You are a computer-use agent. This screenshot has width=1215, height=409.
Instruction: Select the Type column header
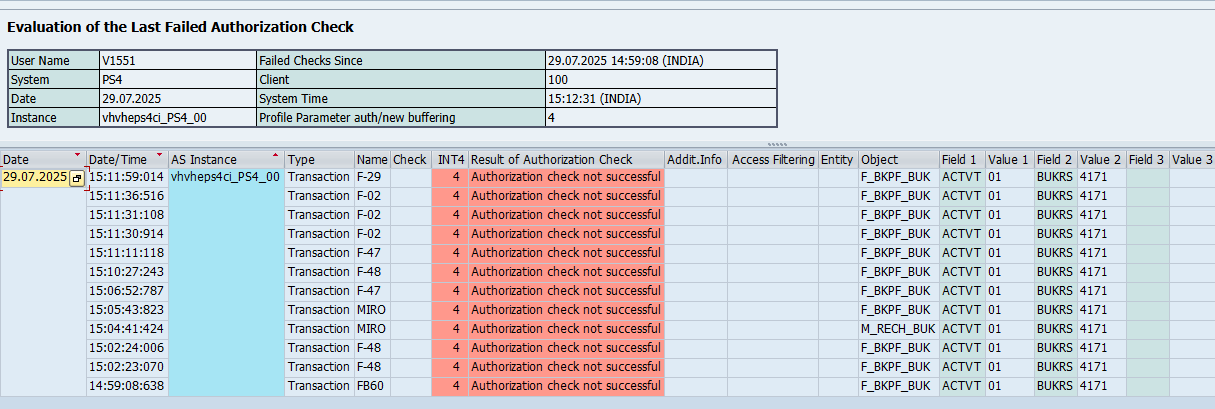301,160
